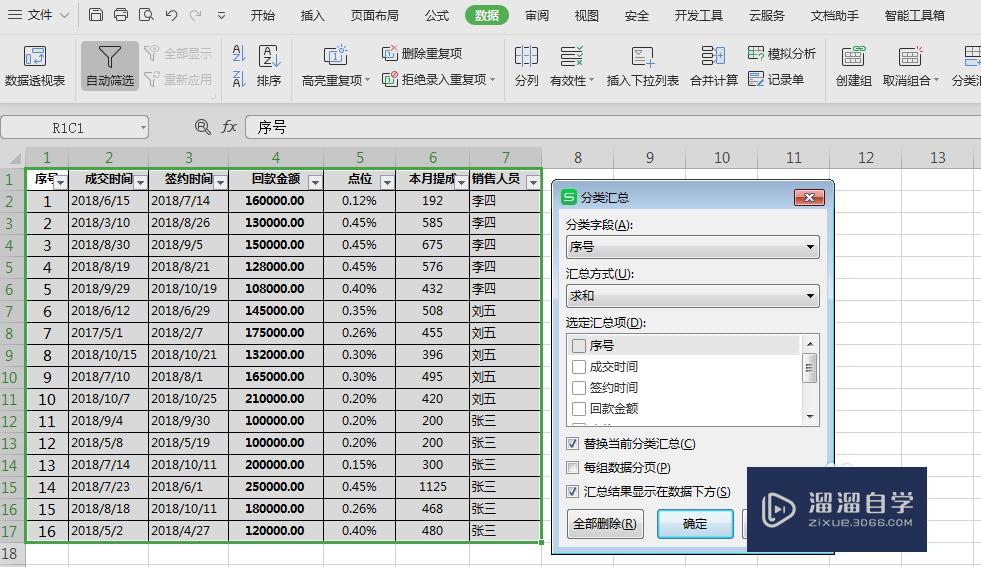
Task: Click the Print icon in quick toolbar
Action: [121, 14]
